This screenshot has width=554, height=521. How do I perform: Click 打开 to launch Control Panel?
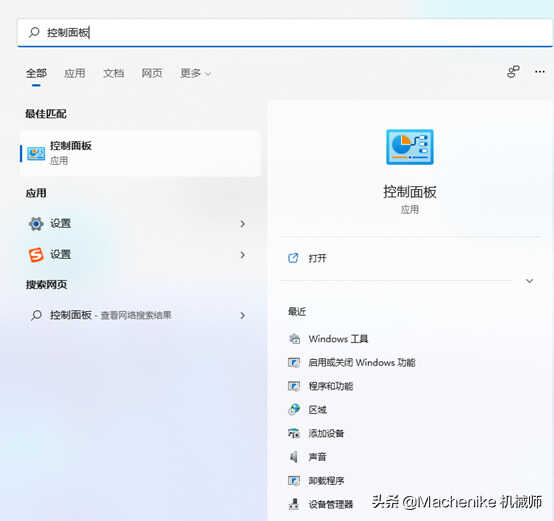coord(317,258)
